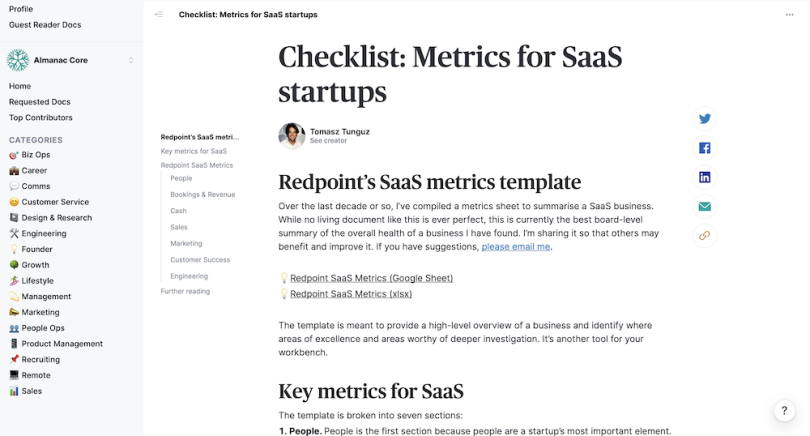Expand the Almanac Core workspace switcher

(x=131, y=60)
